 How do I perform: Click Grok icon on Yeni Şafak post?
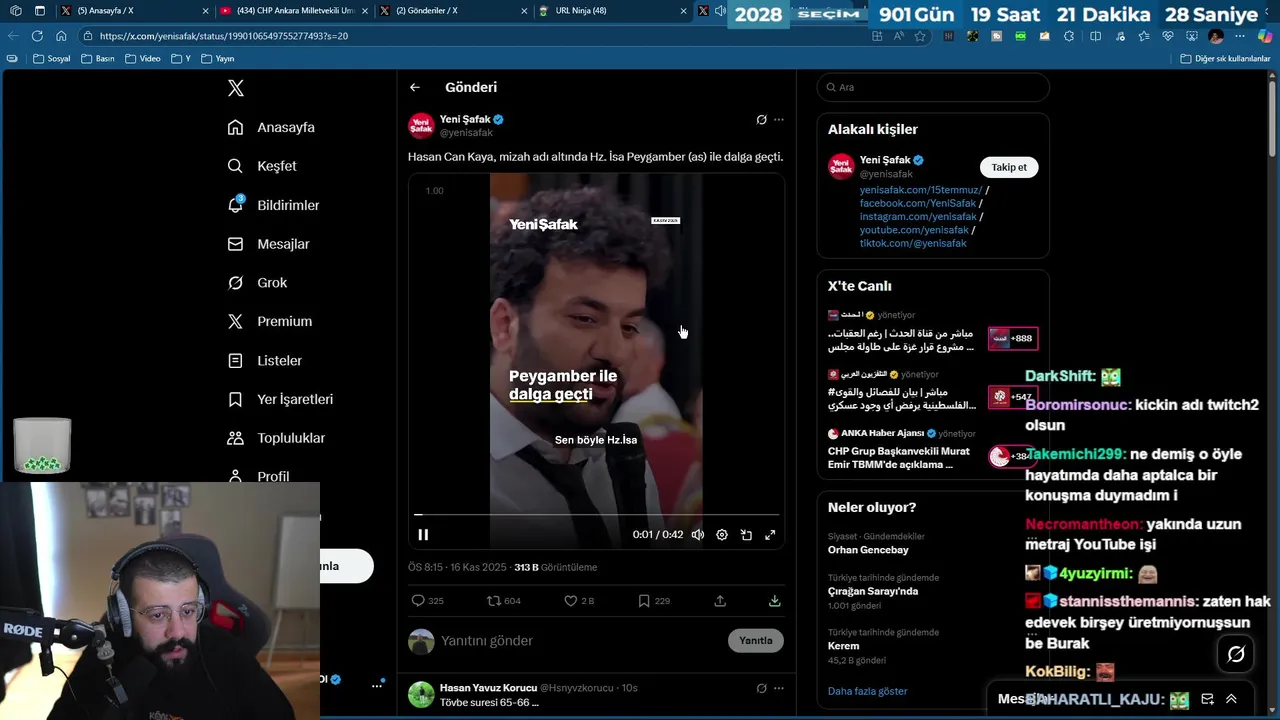click(x=761, y=120)
